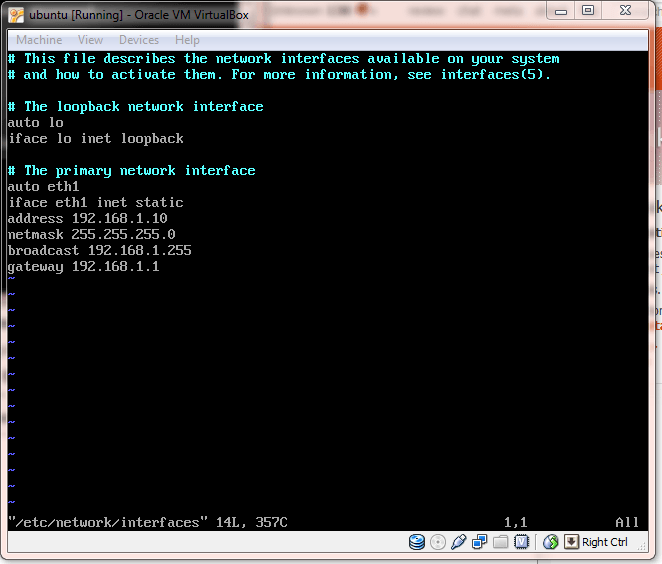Click the virtualization CPU chip indicator
The image size is (662, 564).
point(521,542)
